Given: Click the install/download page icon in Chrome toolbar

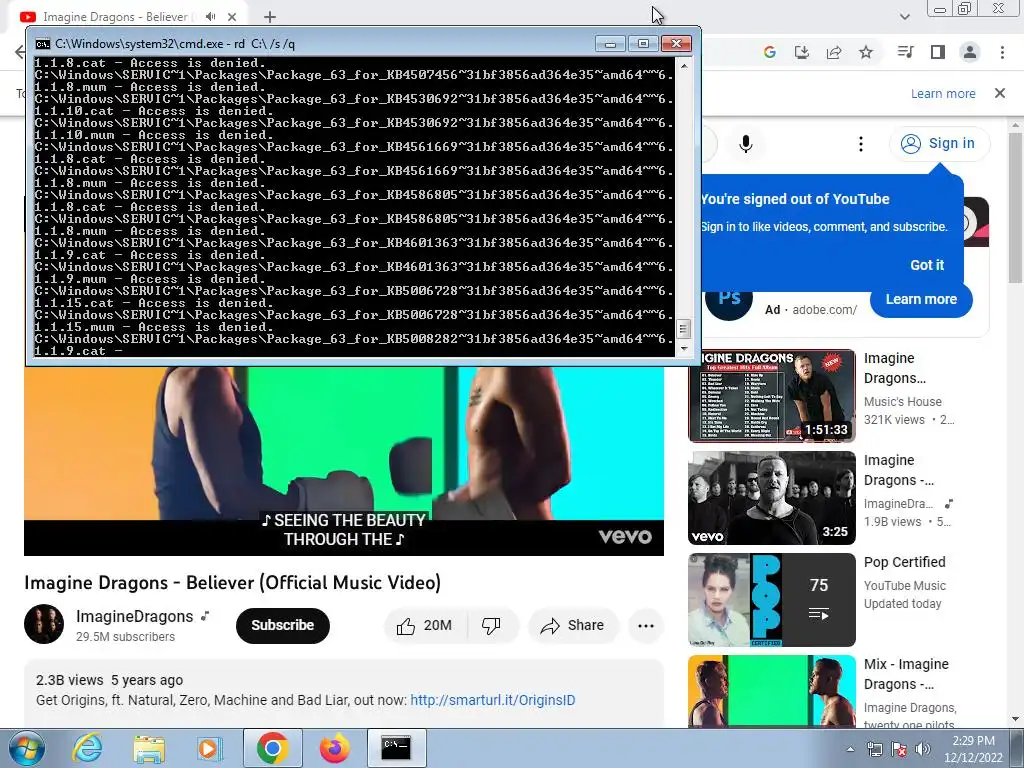Looking at the screenshot, I should click(x=802, y=52).
